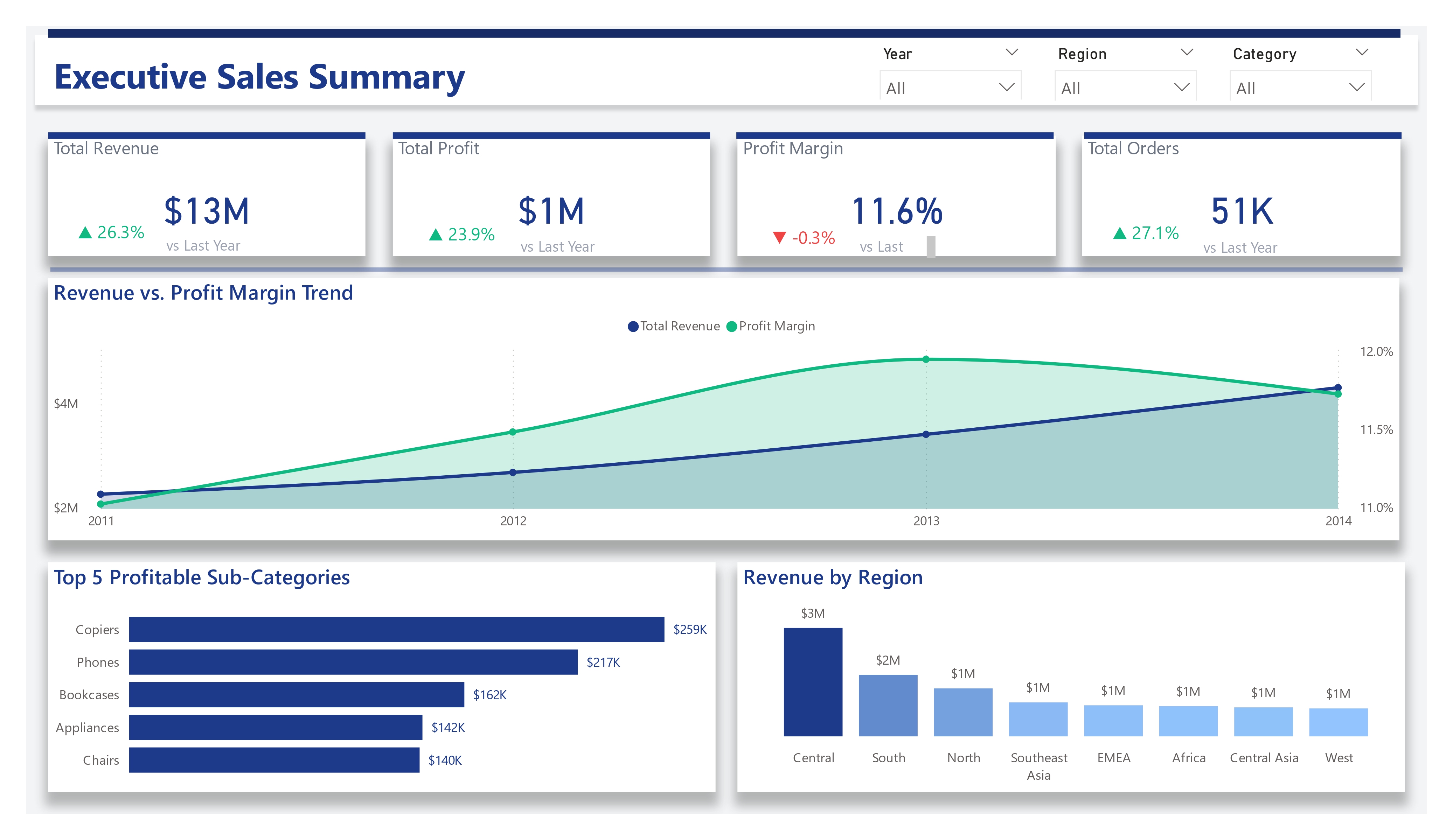The width and height of the screenshot is (1453, 840).
Task: Click the 2011 Total Revenue data point
Action: click(101, 494)
